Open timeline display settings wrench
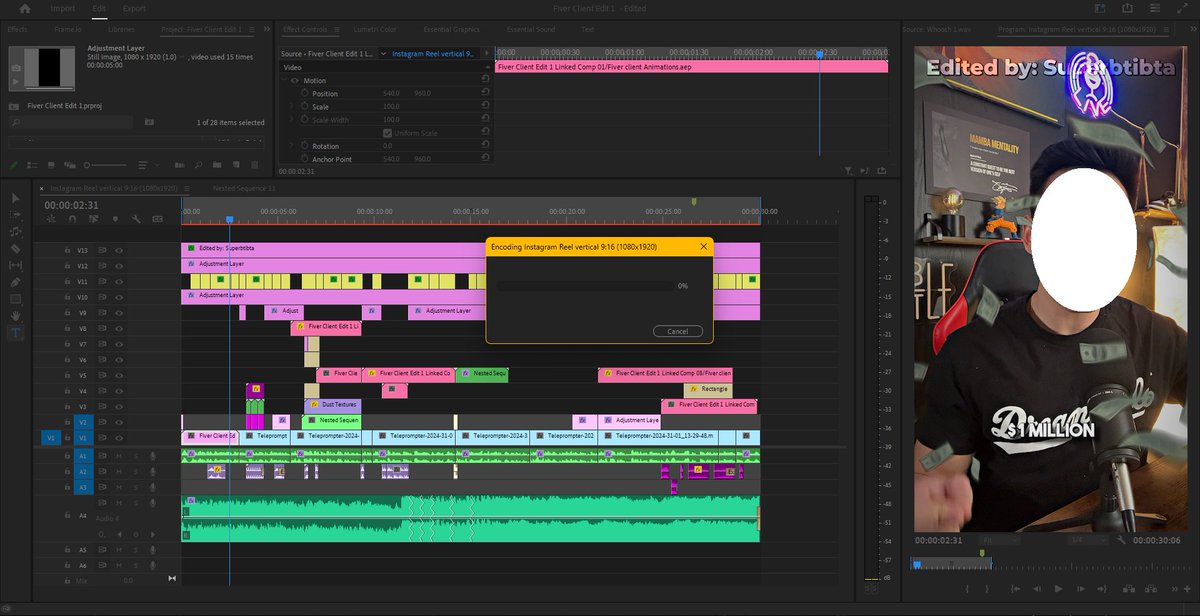 coord(136,219)
